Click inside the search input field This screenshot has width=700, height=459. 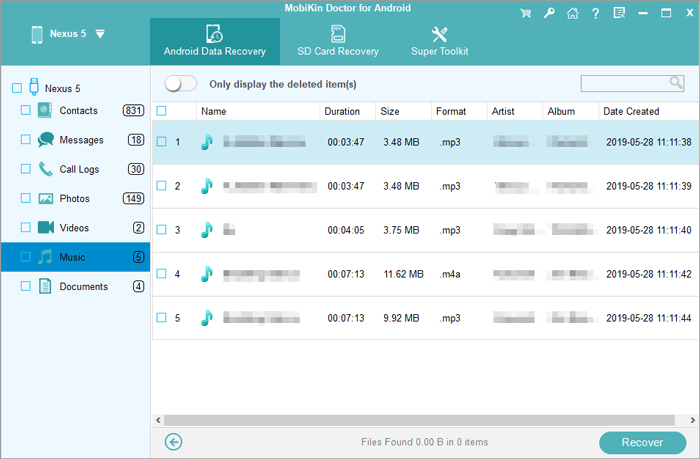[624, 83]
